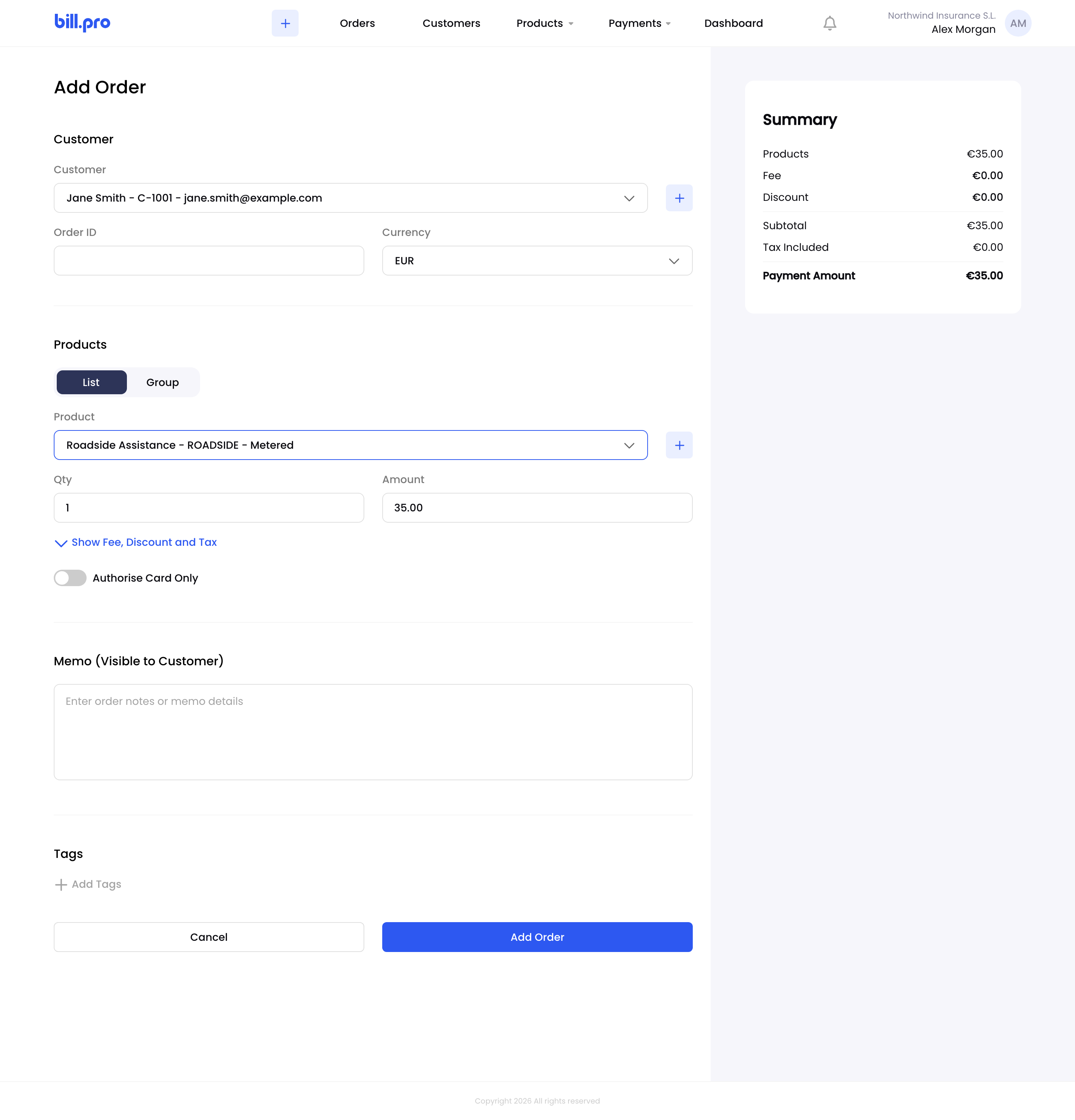Click the Add Tags plus link

point(88,884)
